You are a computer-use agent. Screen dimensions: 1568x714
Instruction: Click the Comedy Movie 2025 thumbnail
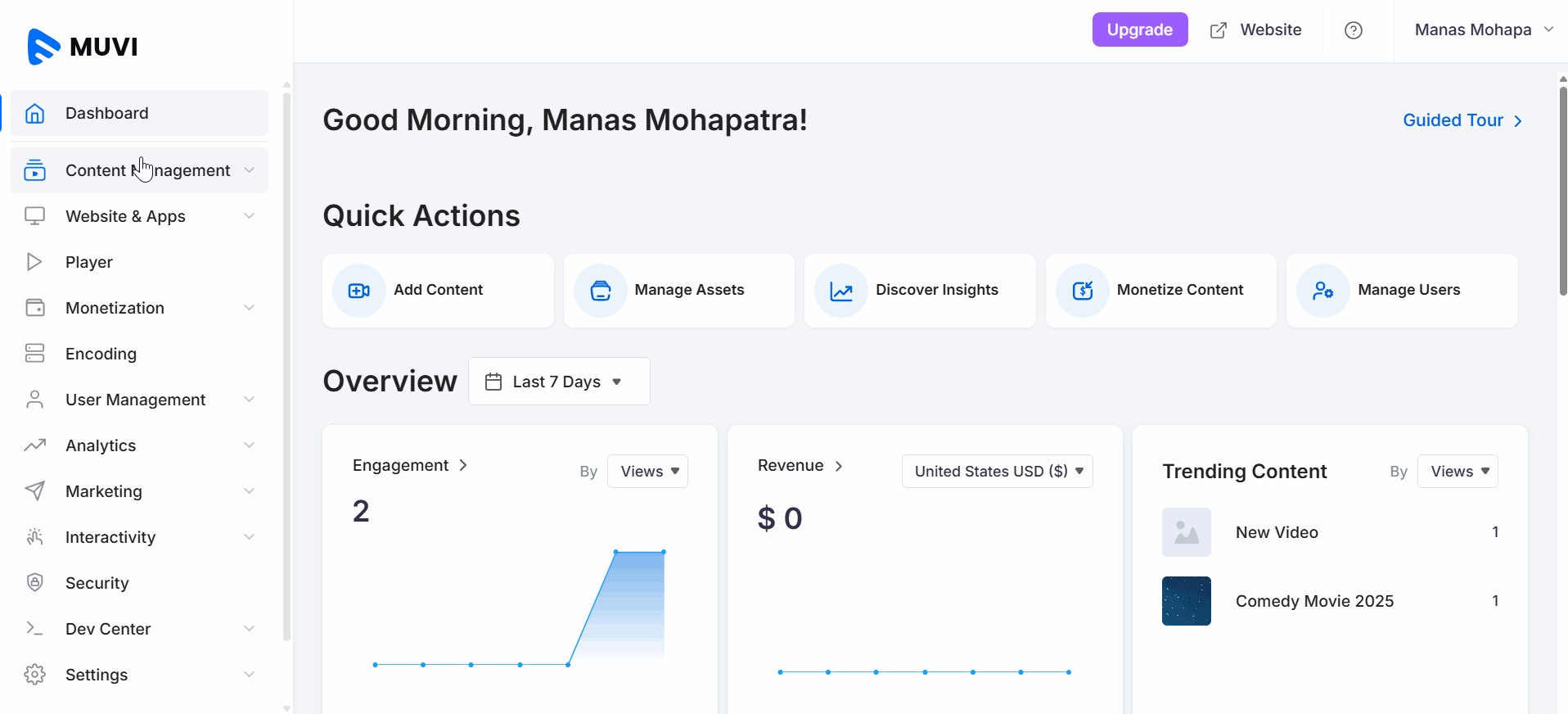(x=1186, y=601)
